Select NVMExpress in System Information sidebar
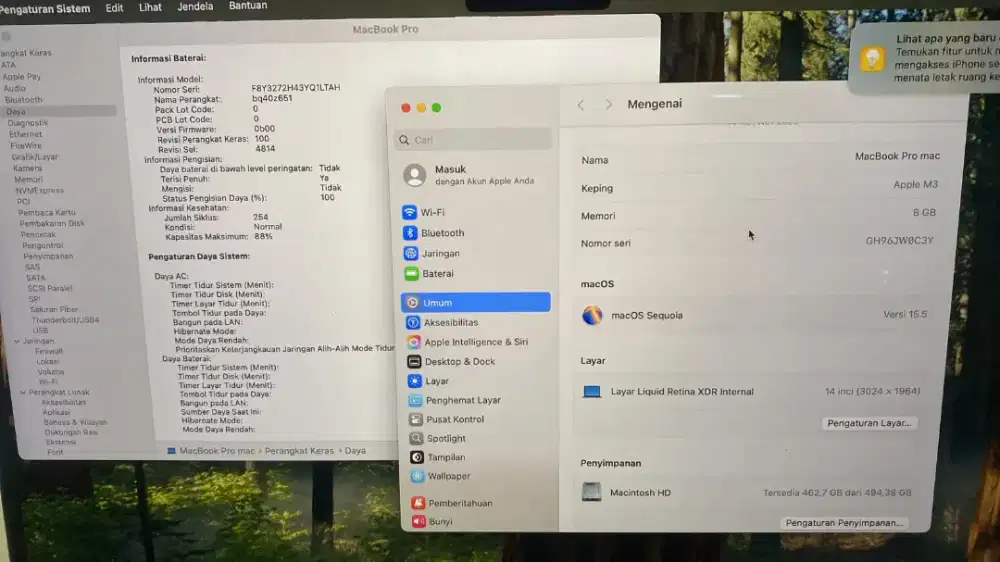The height and width of the screenshot is (562, 1000). pos(40,190)
